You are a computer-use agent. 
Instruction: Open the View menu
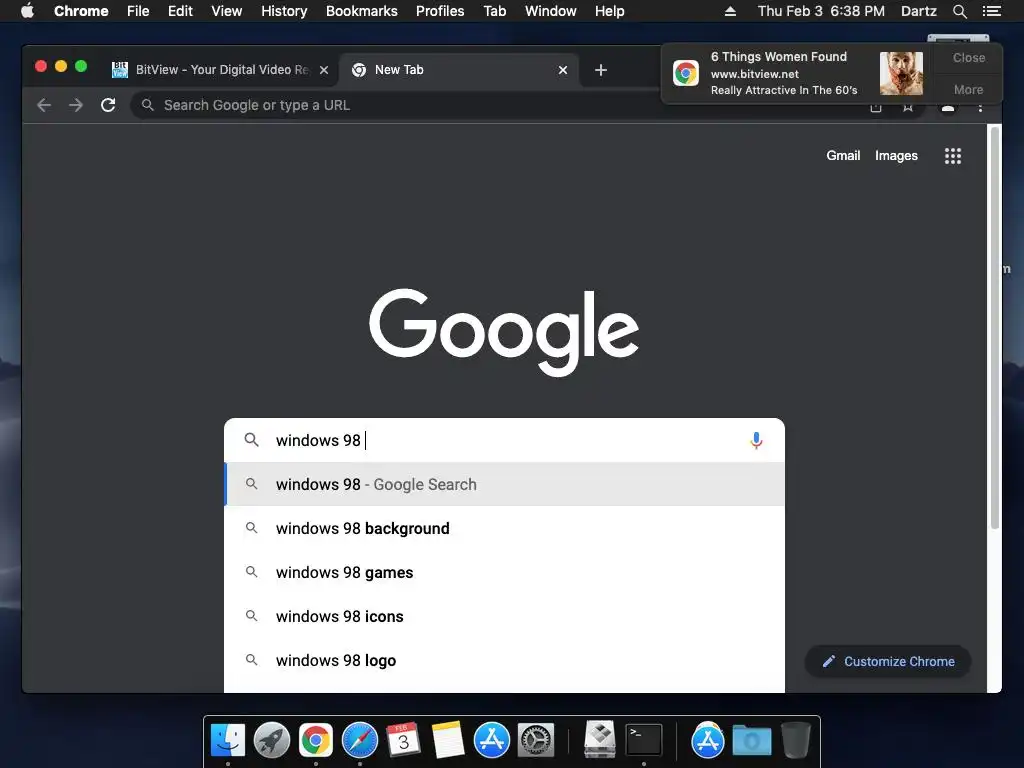pos(227,11)
